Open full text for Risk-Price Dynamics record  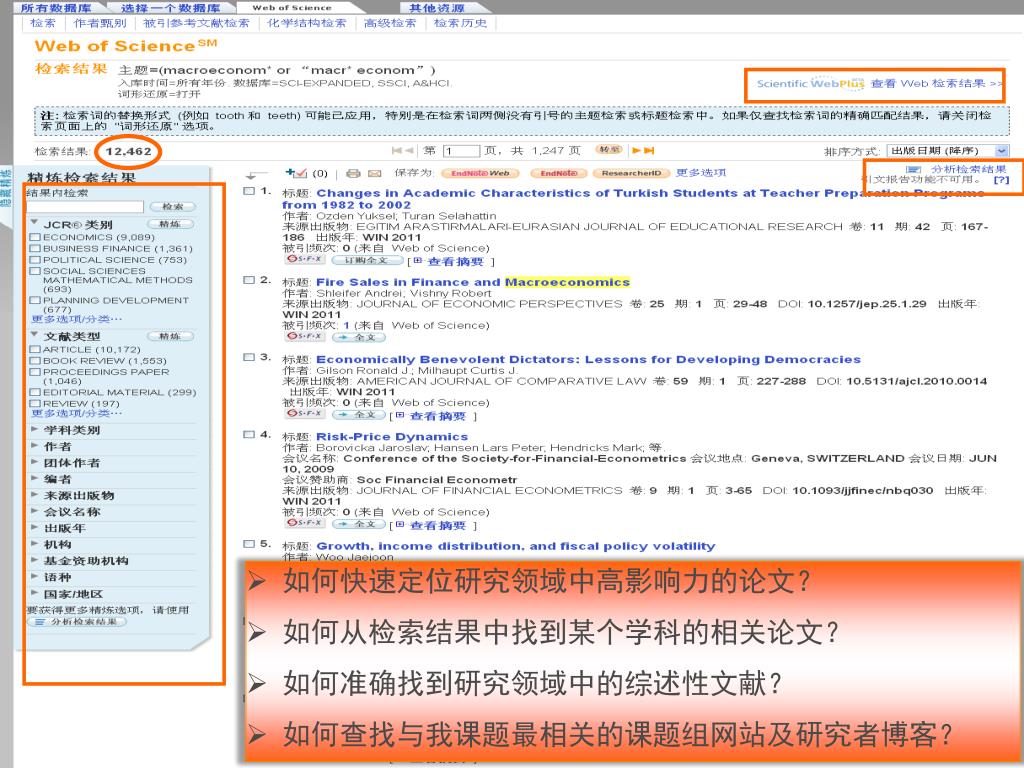pos(359,524)
